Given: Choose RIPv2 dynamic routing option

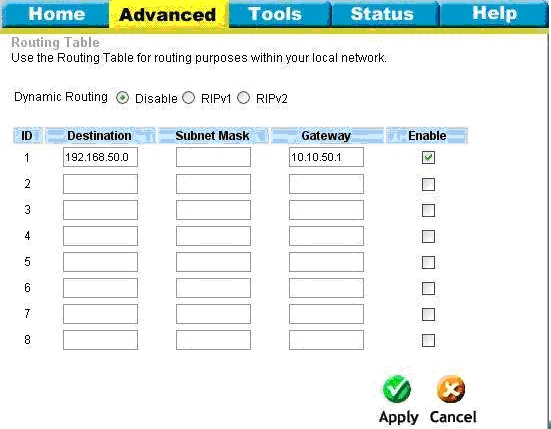Looking at the screenshot, I should pos(244,98).
